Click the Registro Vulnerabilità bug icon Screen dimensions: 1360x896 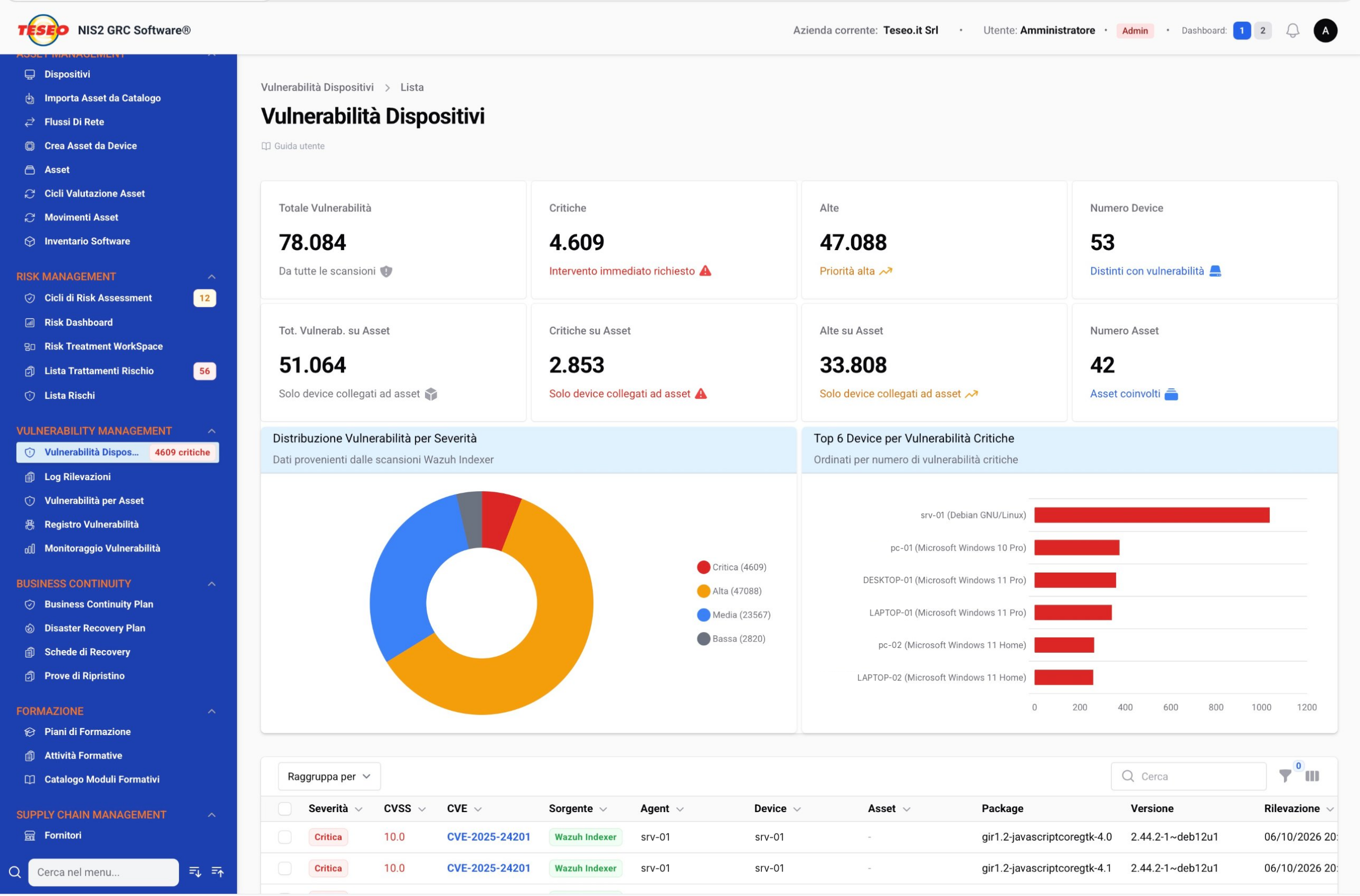click(30, 525)
